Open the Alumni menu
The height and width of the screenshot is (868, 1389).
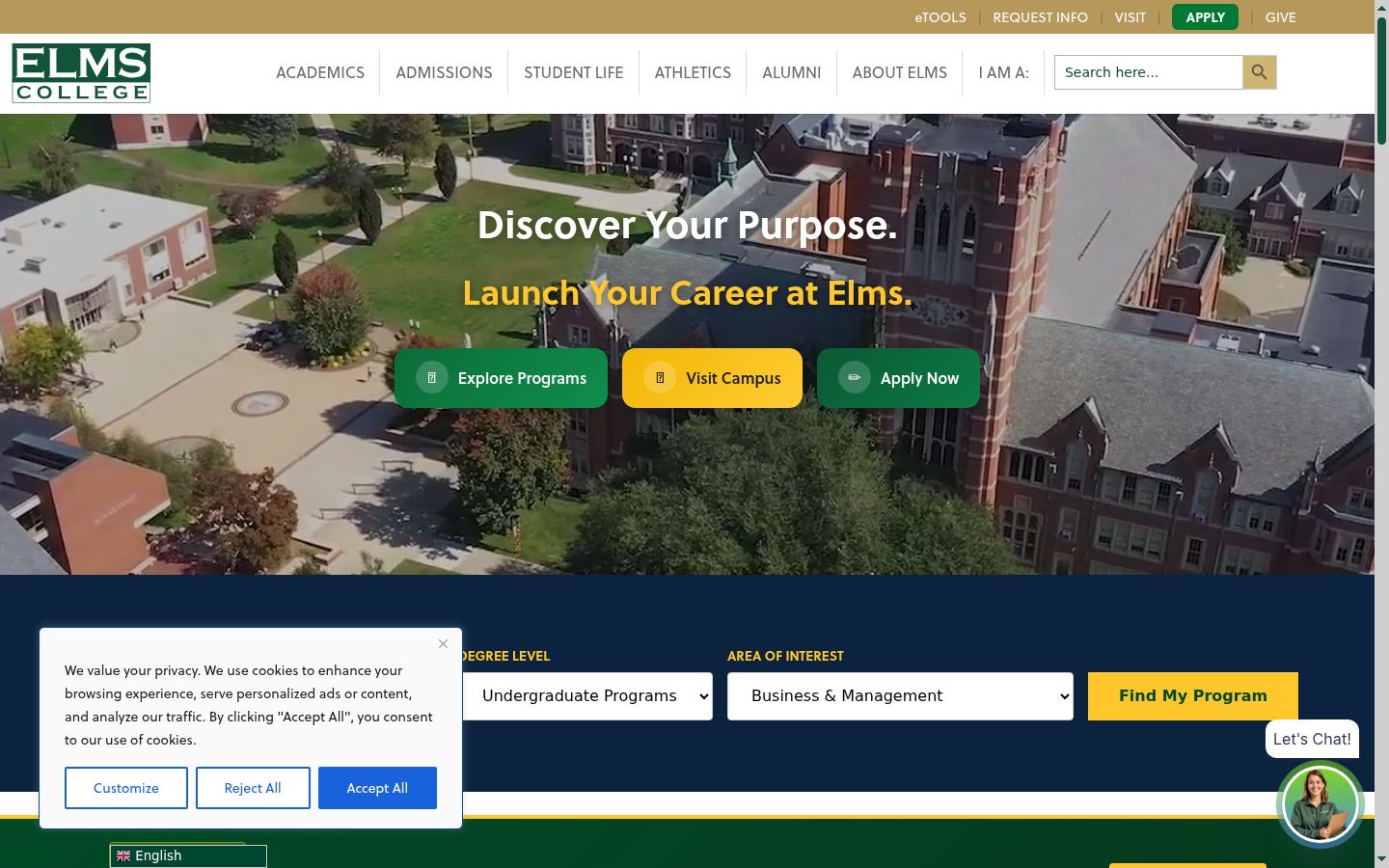click(x=792, y=72)
